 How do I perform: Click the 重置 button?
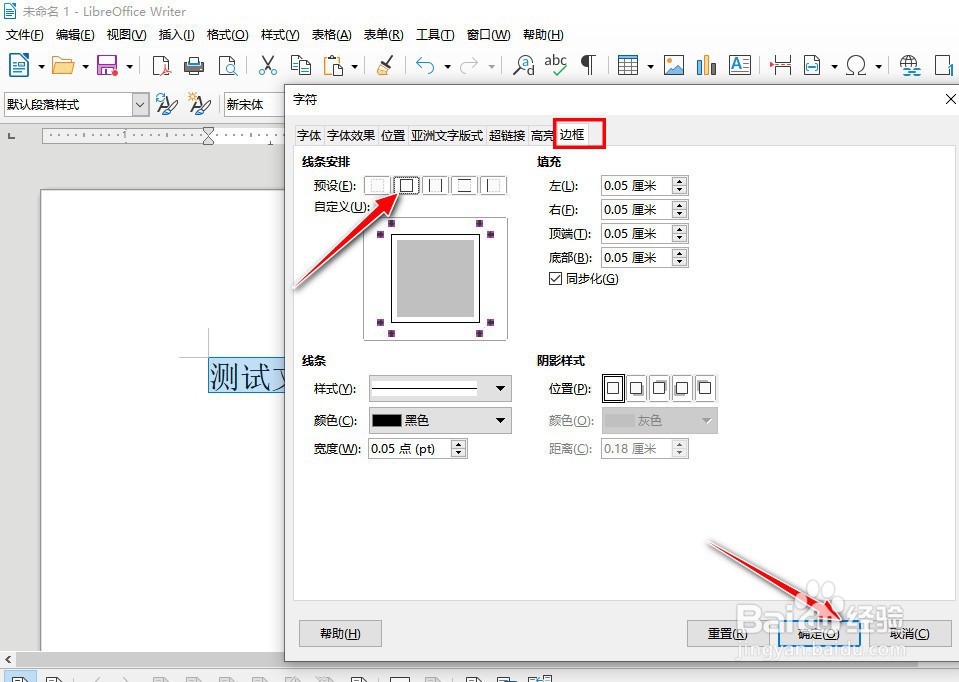tap(728, 634)
